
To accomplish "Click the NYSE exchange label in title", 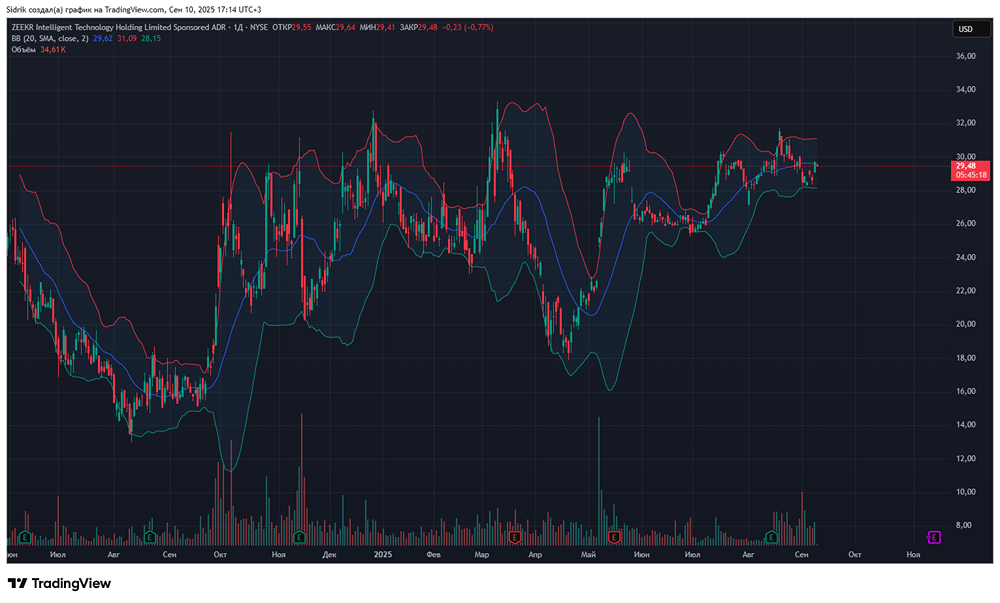I will (259, 27).
